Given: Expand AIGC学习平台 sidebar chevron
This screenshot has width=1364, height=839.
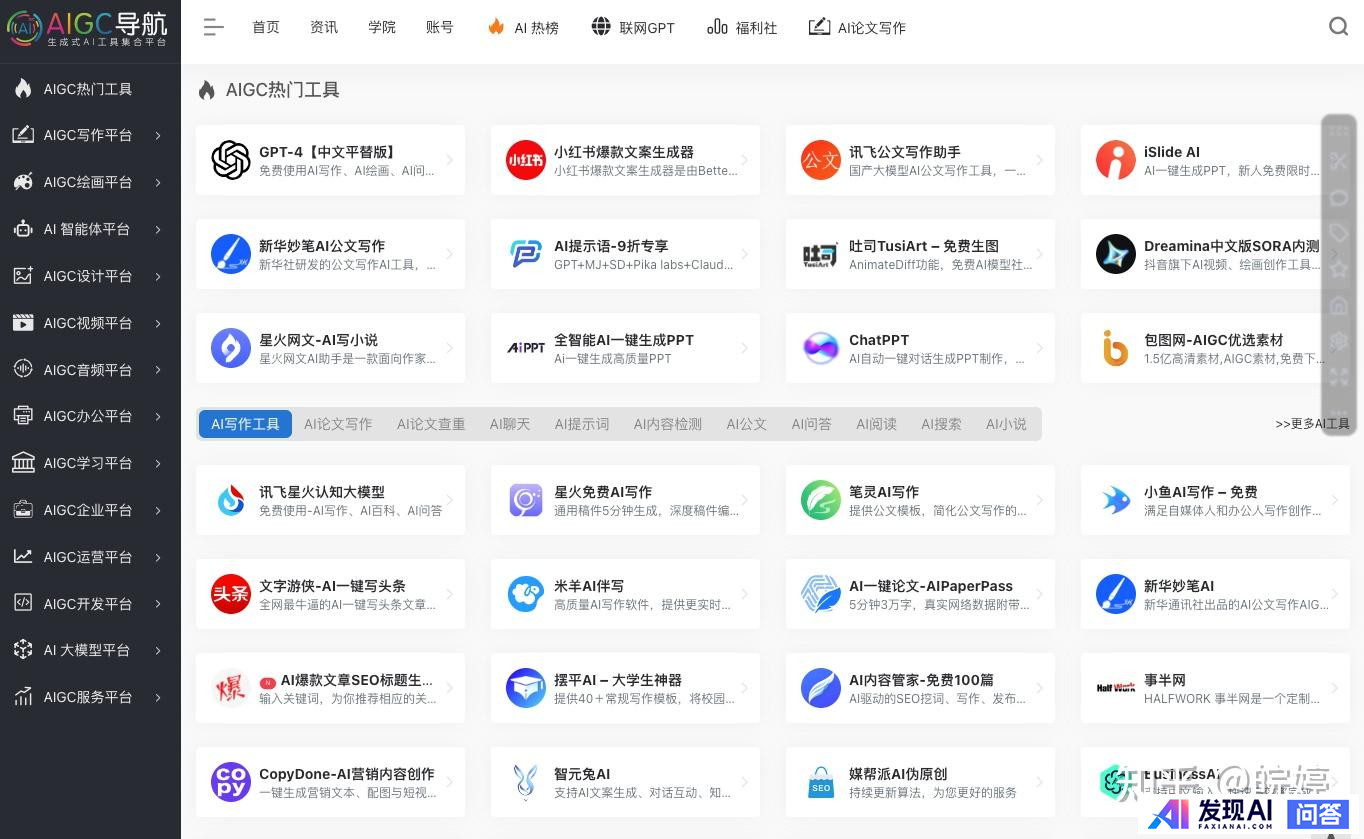Looking at the screenshot, I should (158, 463).
